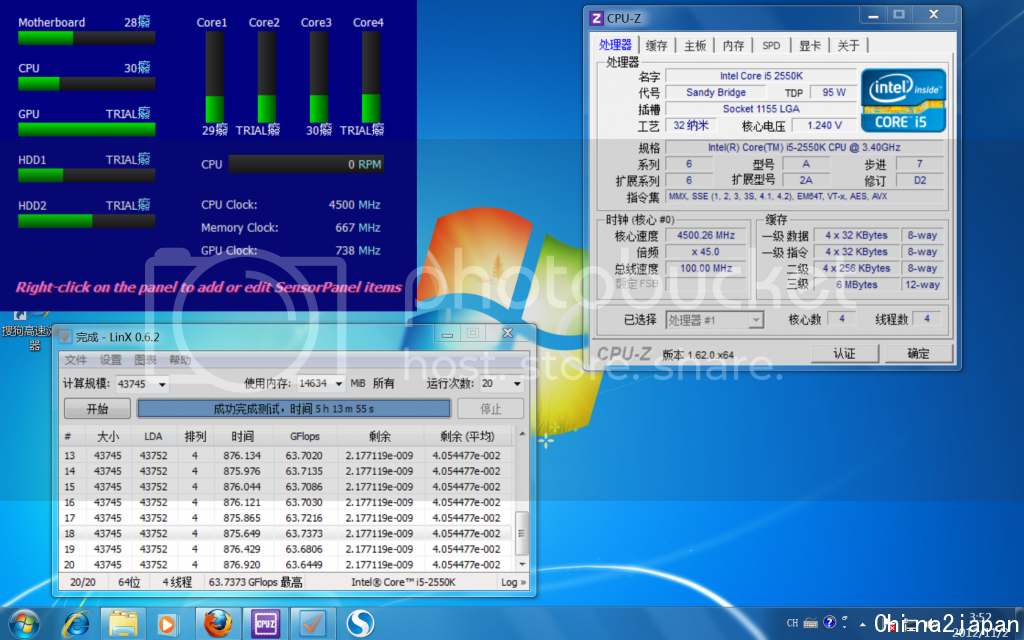The width and height of the screenshot is (1024, 640).
Task: Open the 运行次数 run count dropdown
Action: pyautogui.click(x=516, y=384)
